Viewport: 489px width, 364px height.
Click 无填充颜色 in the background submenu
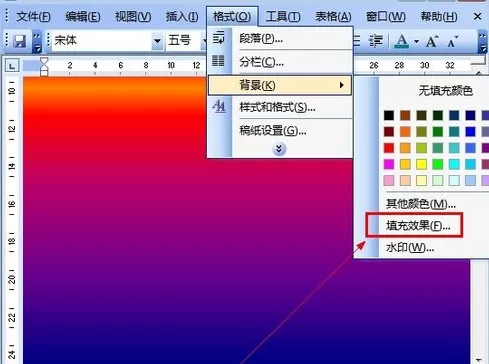pyautogui.click(x=445, y=91)
